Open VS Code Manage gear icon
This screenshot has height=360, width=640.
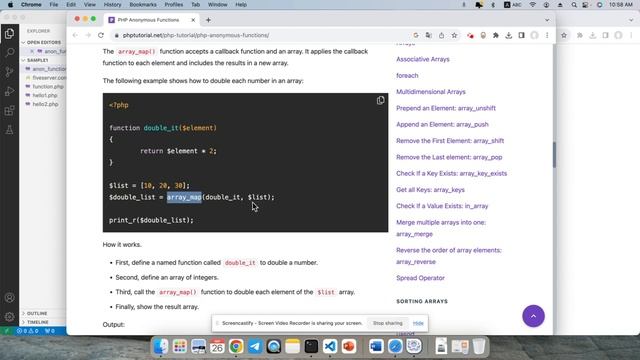pyautogui.click(x=9, y=317)
